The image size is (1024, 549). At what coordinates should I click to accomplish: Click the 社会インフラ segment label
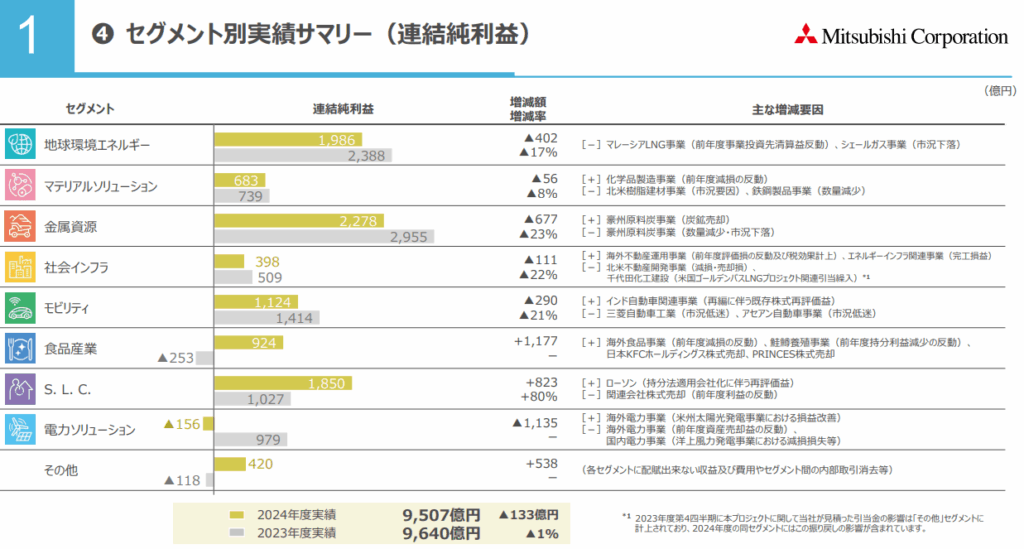pyautogui.click(x=76, y=267)
